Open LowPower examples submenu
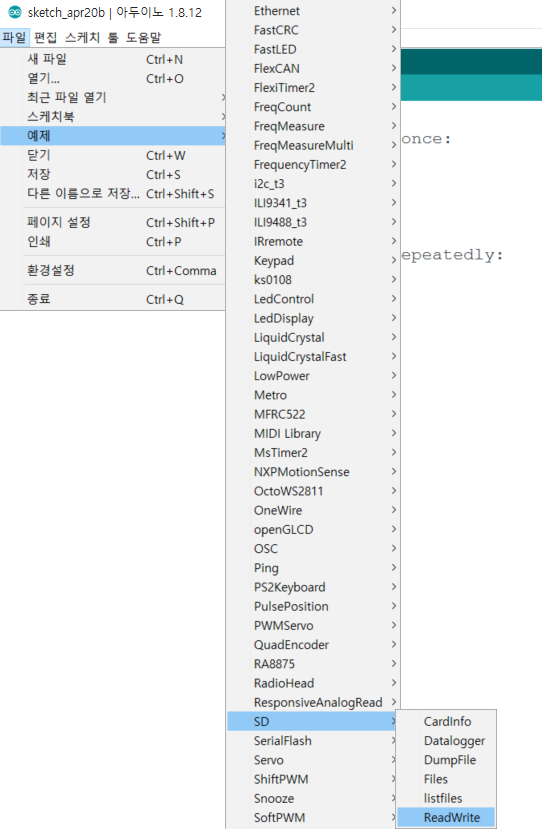Image resolution: width=542 pixels, height=829 pixels. 313,376
